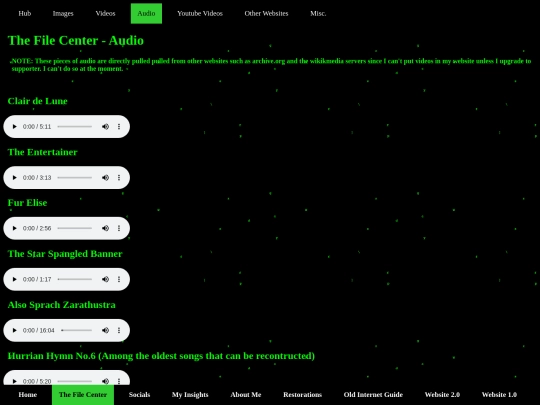Seek within The Entertainer progress bar
This screenshot has height=405, width=540.
click(x=75, y=178)
